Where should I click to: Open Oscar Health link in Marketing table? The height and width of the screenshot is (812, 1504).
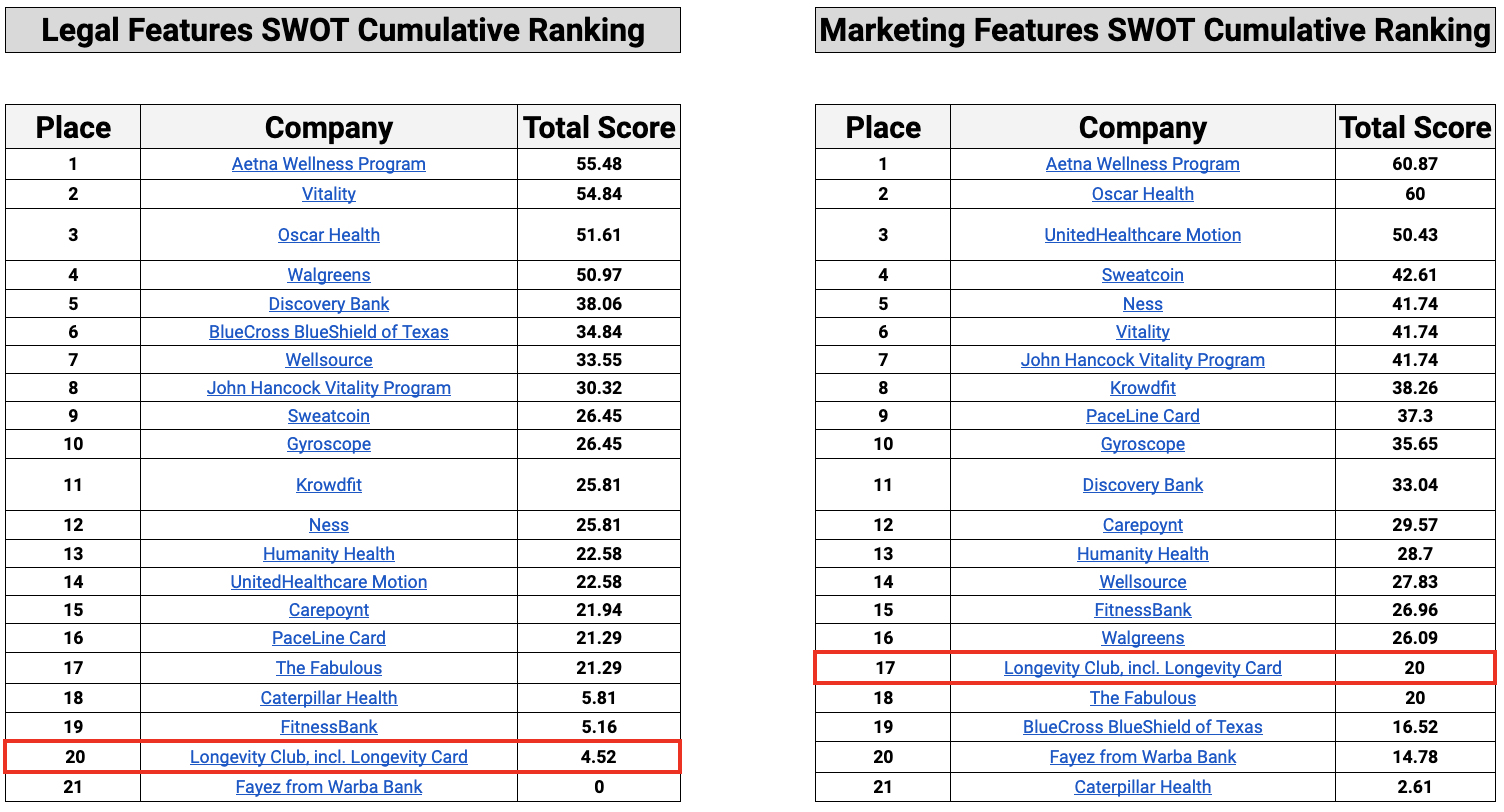coord(1142,194)
